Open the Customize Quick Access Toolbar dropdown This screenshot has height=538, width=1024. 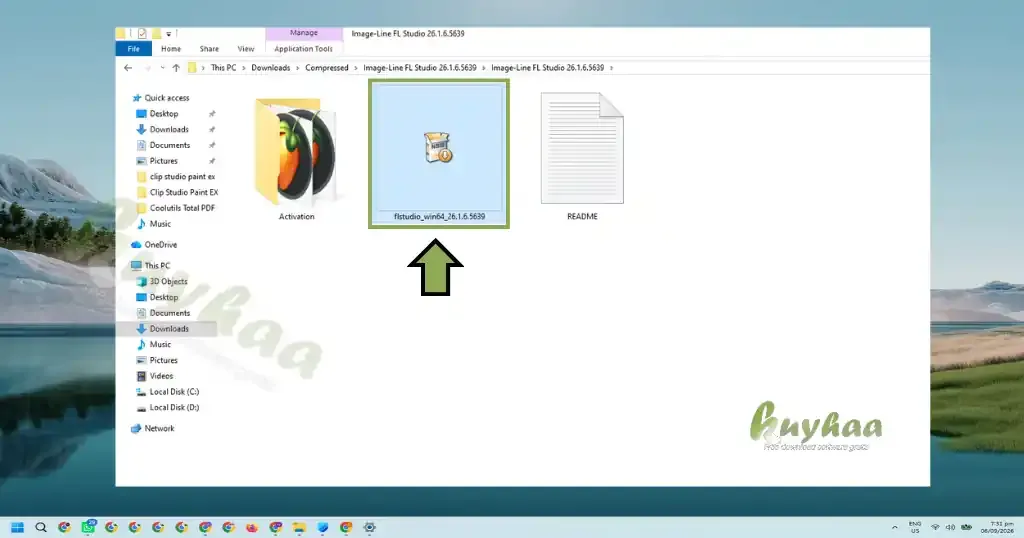coord(168,33)
